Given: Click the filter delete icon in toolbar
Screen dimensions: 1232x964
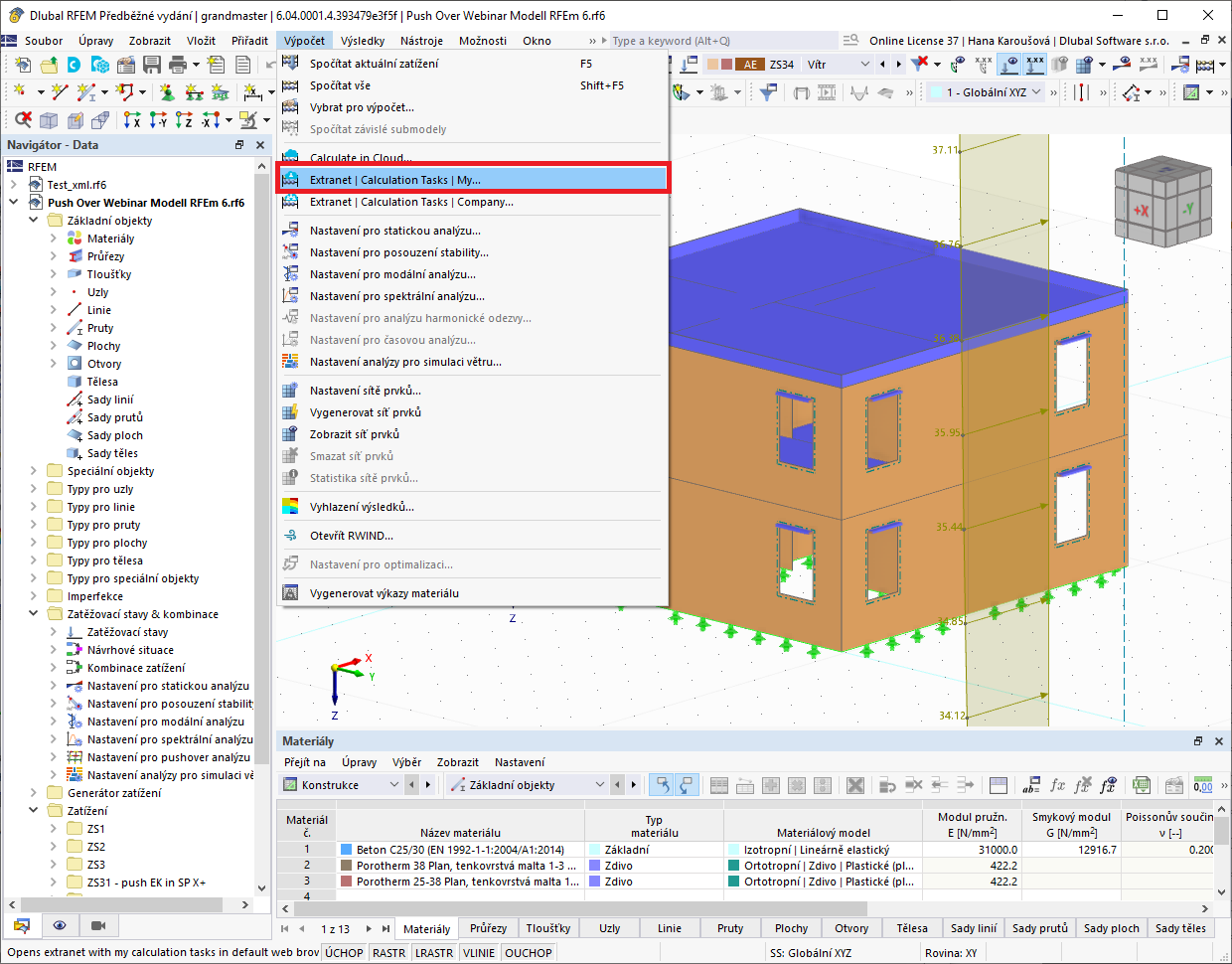Looking at the screenshot, I should coord(921,65).
